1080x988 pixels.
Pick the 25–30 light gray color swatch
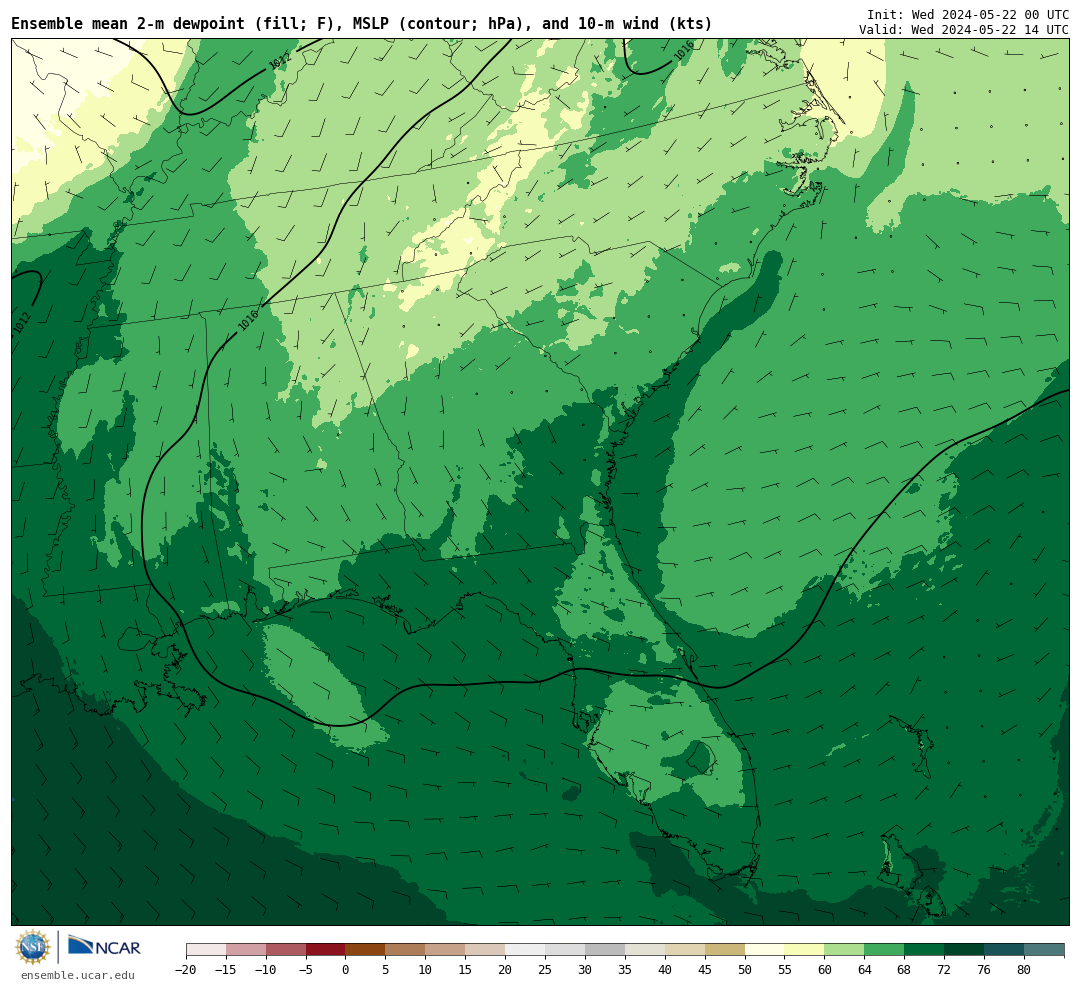tap(565, 950)
